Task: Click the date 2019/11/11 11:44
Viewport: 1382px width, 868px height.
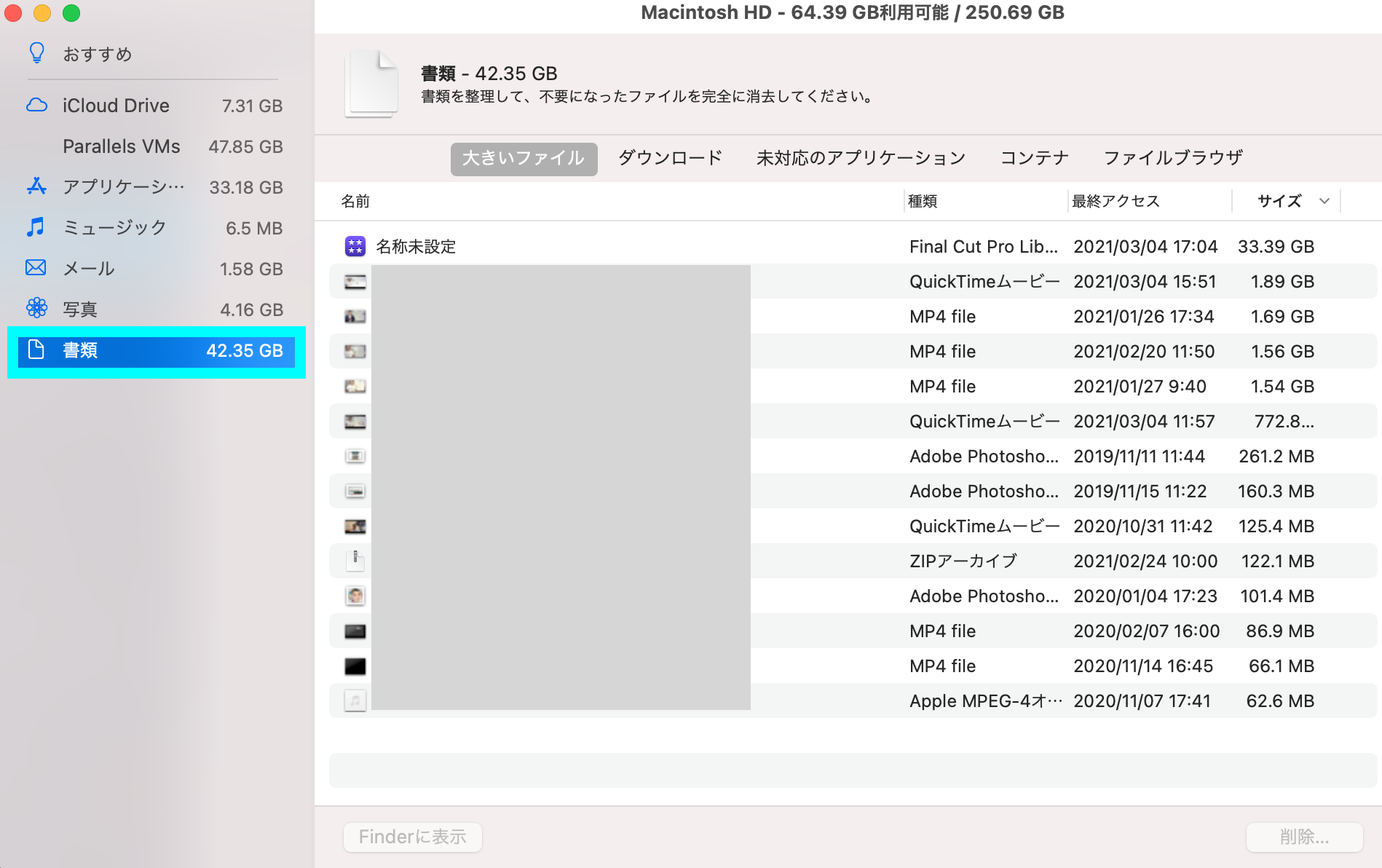Action: click(1140, 456)
